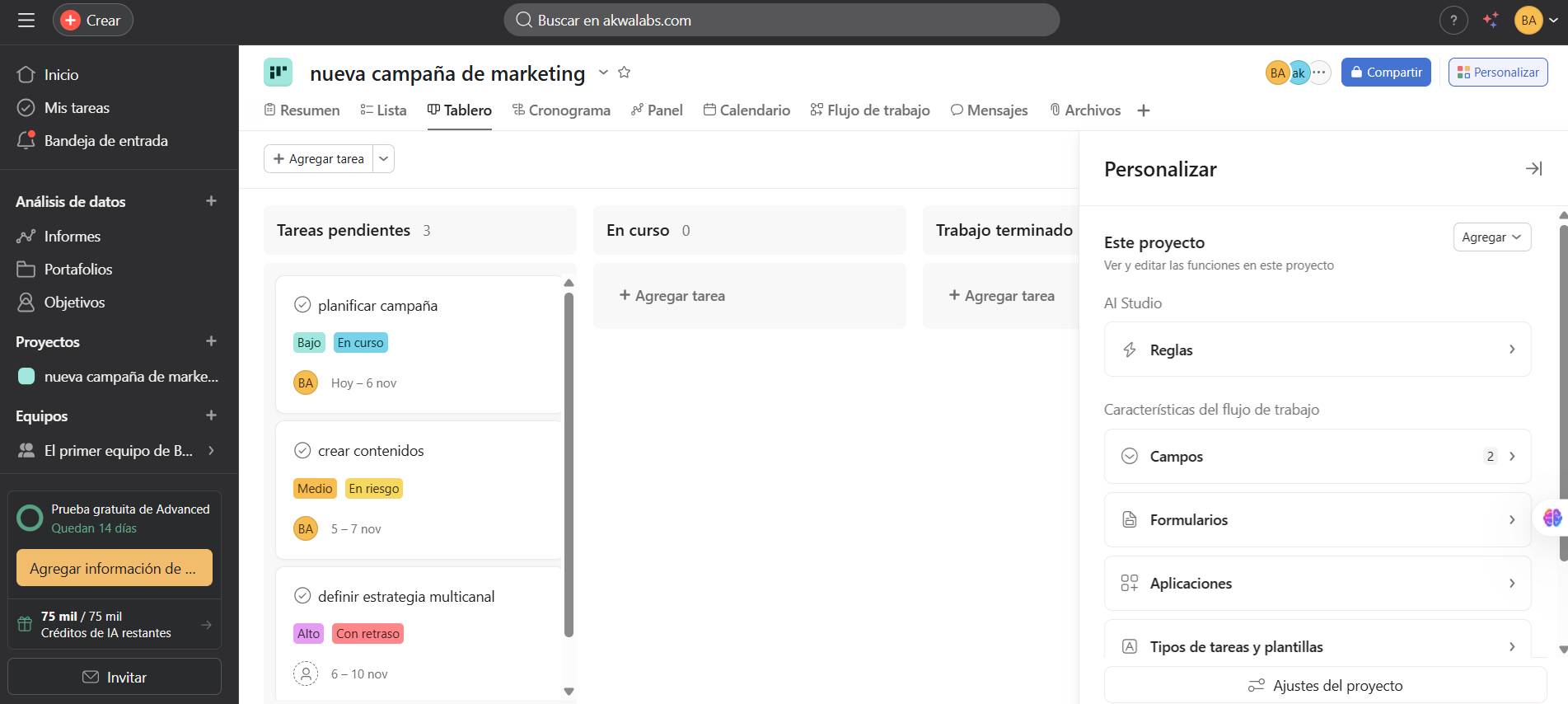This screenshot has width=1568, height=704.
Task: Switch to the Lista tab
Action: click(x=383, y=110)
